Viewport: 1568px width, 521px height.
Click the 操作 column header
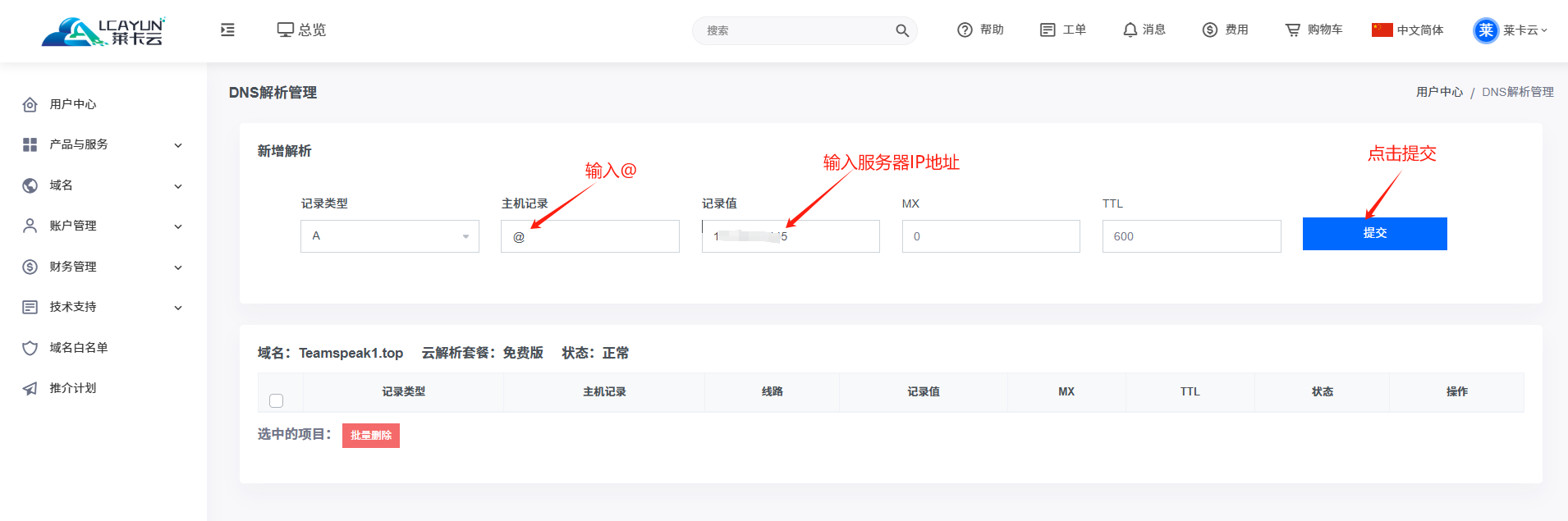(1457, 392)
